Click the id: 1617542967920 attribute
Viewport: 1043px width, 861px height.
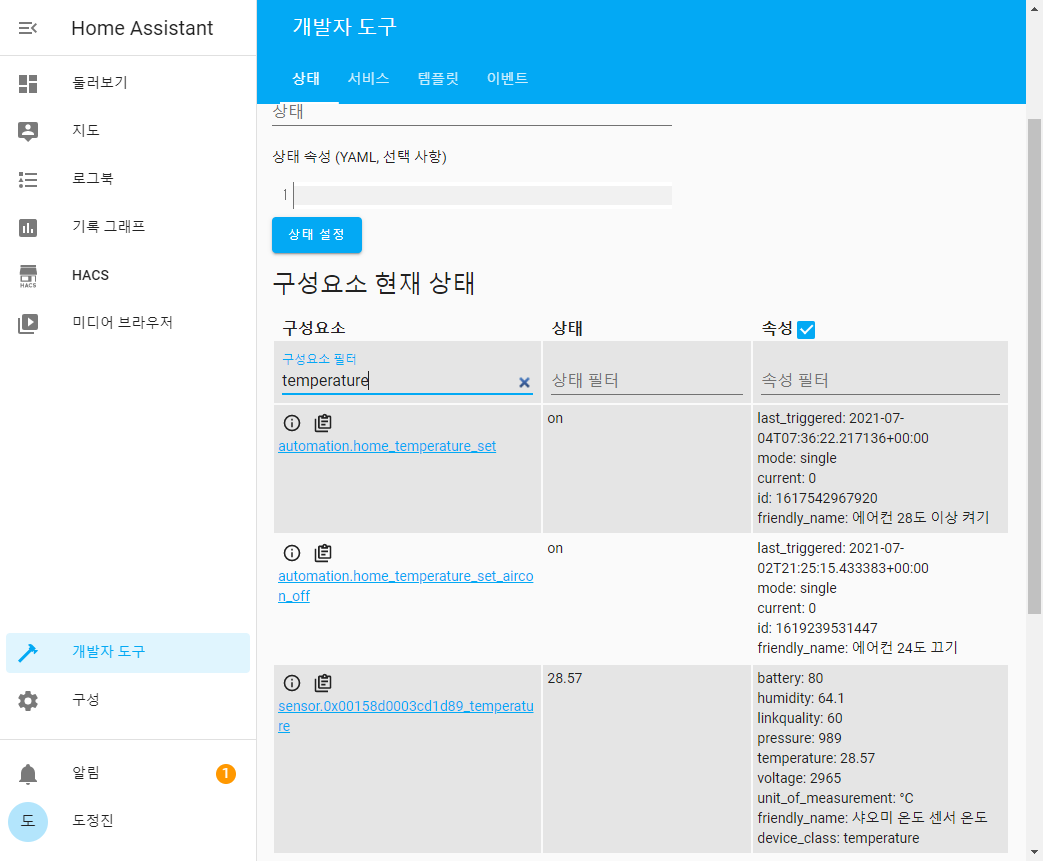[818, 498]
